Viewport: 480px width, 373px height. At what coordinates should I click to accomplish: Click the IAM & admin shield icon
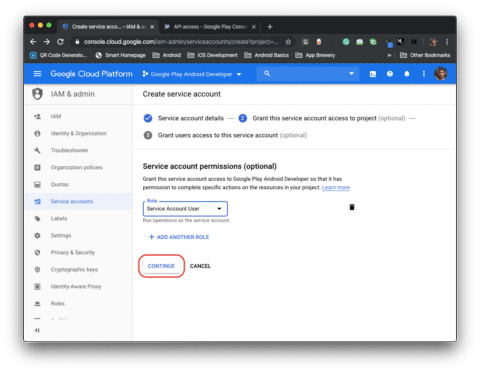coord(37,94)
